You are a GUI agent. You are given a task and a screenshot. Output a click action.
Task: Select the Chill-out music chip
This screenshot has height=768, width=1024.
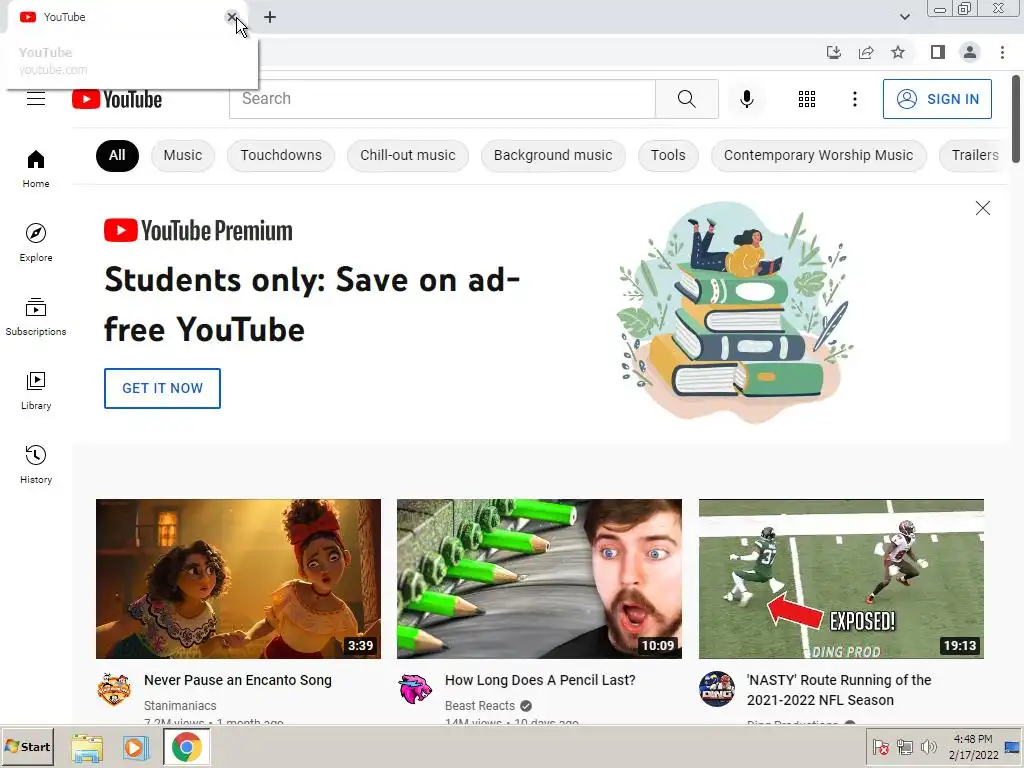(408, 155)
